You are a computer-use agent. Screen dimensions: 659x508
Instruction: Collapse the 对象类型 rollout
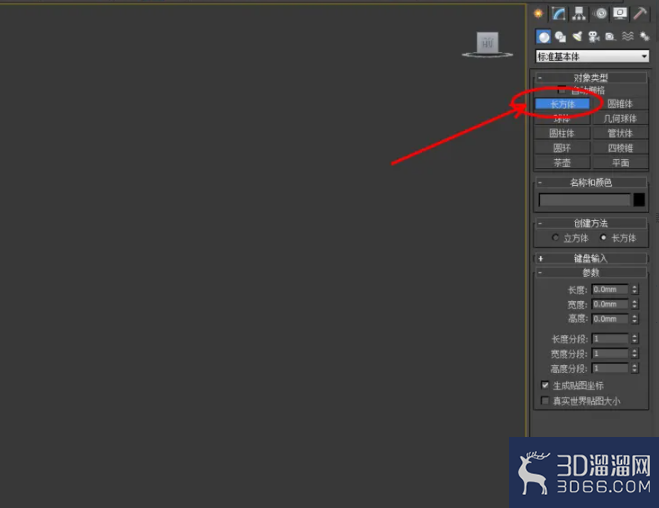(x=590, y=78)
